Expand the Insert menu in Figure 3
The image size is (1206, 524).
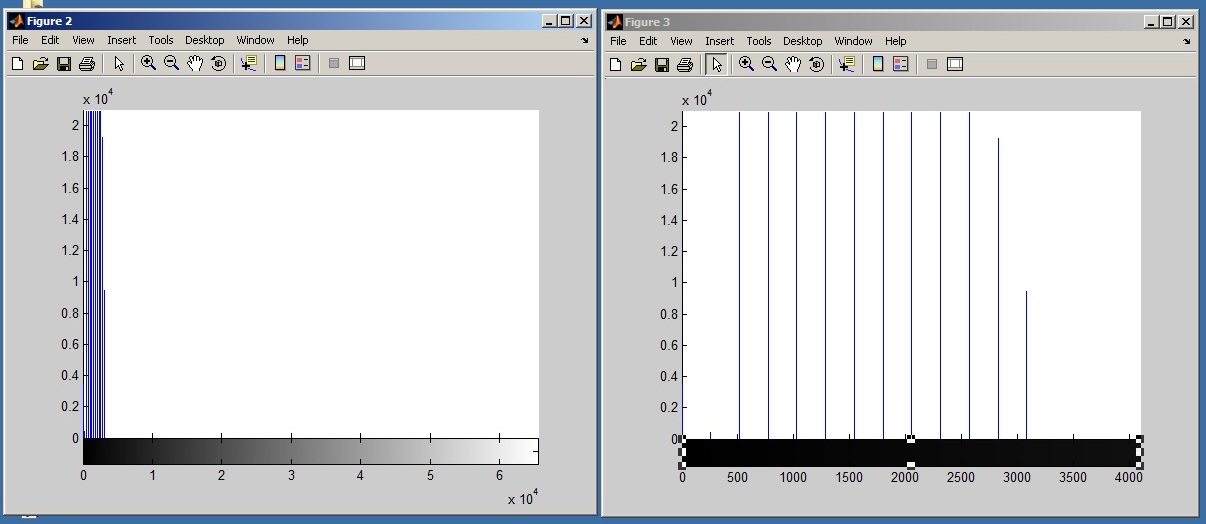coord(719,41)
